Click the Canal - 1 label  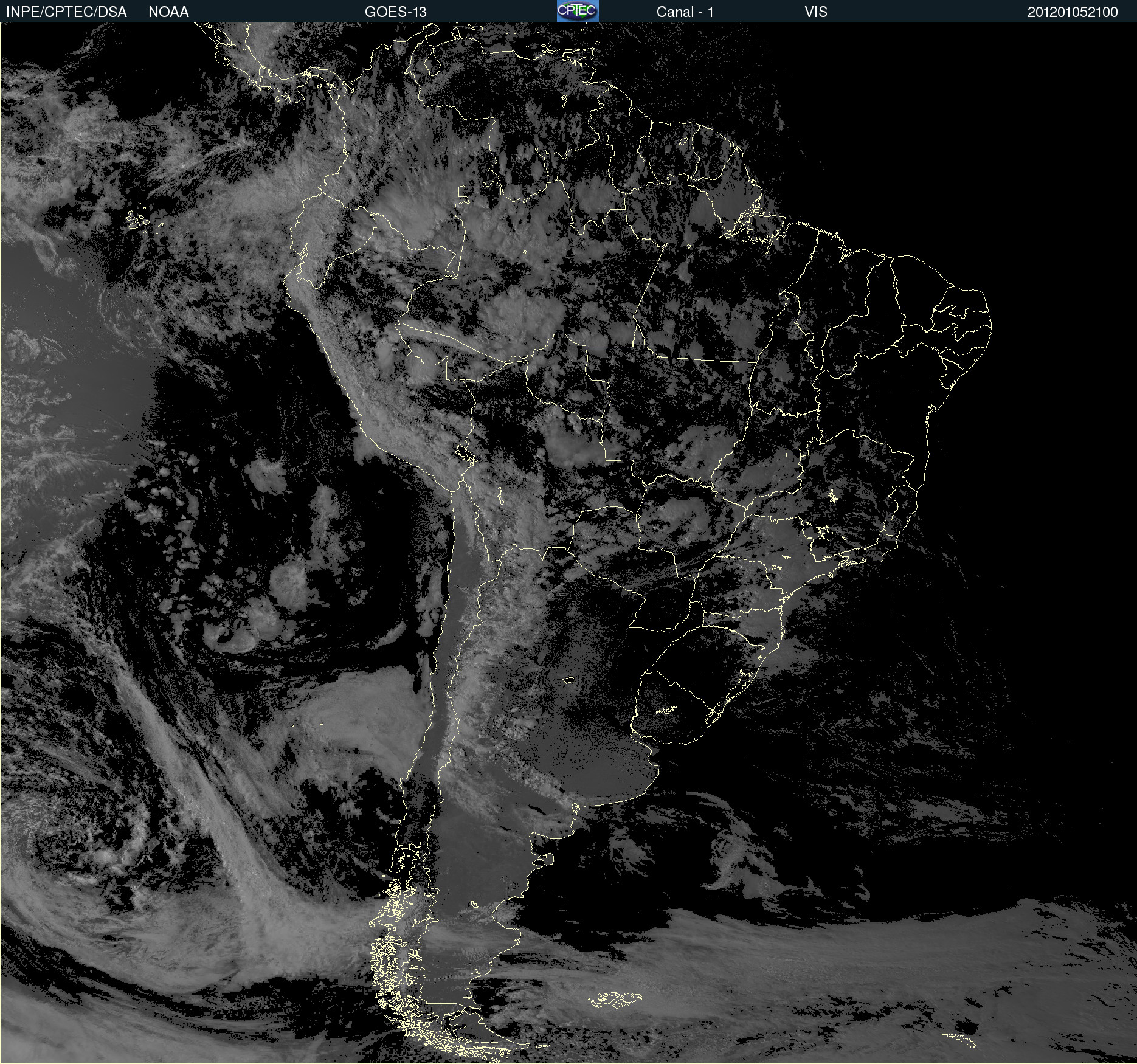tap(685, 12)
